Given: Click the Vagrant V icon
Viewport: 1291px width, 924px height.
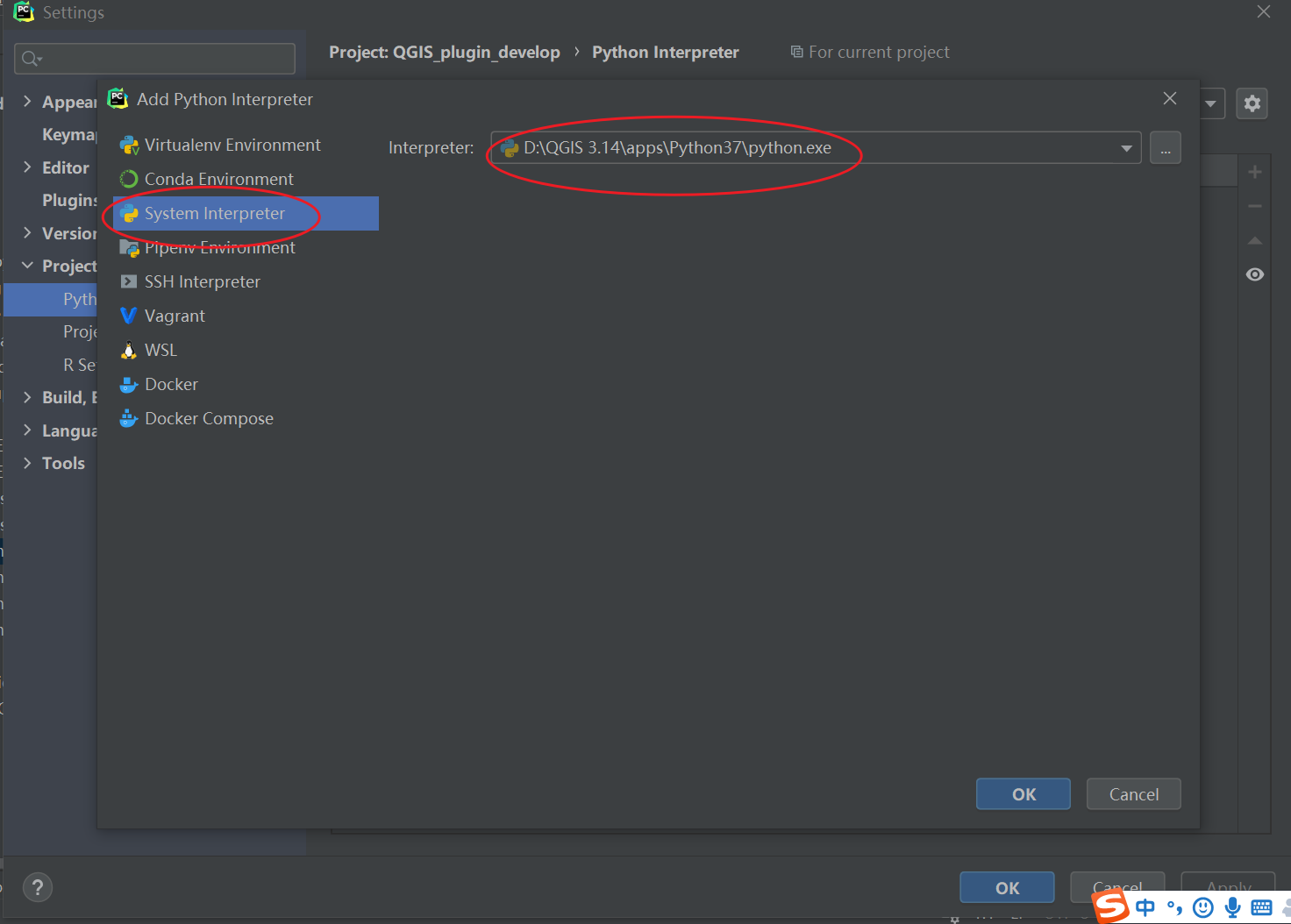Looking at the screenshot, I should (129, 316).
